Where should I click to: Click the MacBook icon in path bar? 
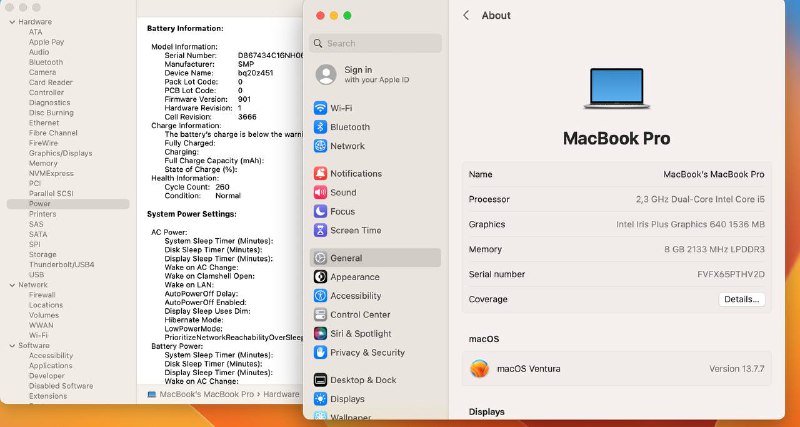click(x=152, y=394)
